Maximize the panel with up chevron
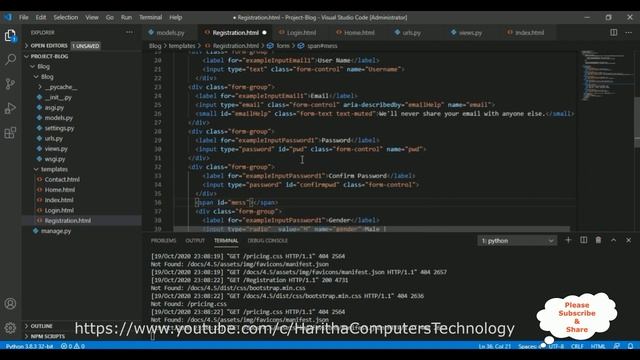The width and height of the screenshot is (640, 360). pos(613,240)
